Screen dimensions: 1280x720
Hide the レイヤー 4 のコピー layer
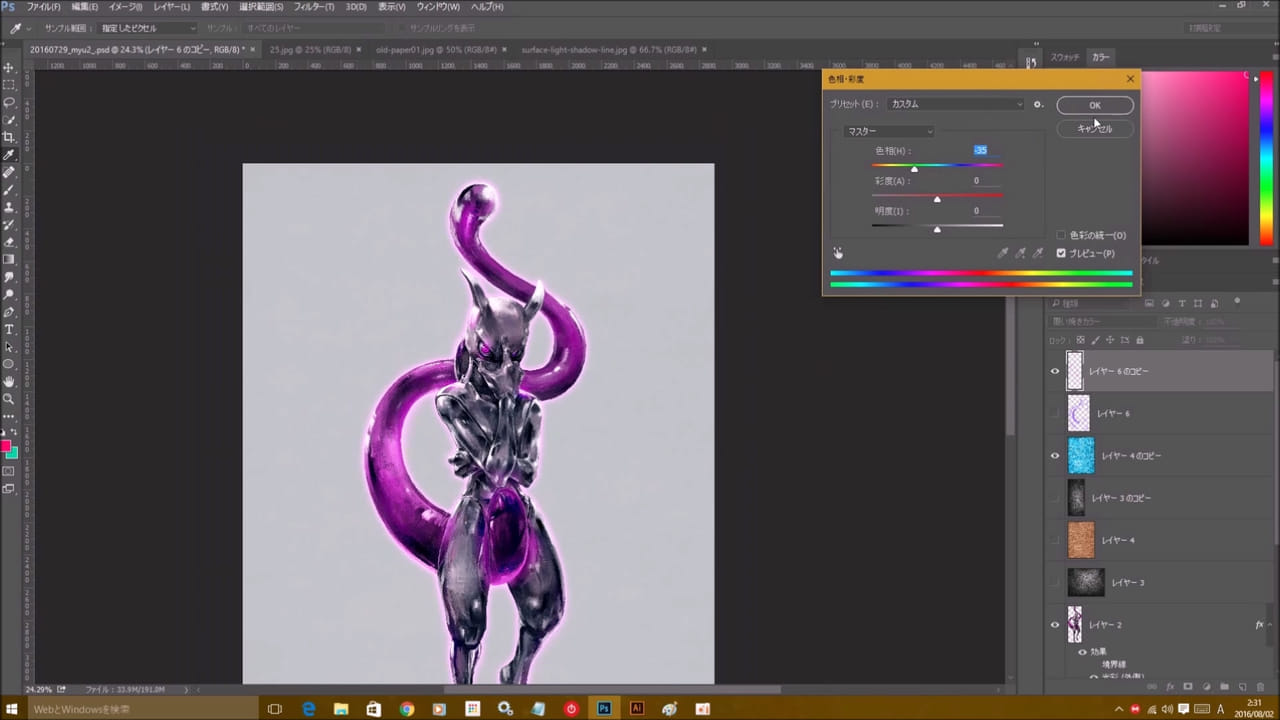coord(1054,456)
